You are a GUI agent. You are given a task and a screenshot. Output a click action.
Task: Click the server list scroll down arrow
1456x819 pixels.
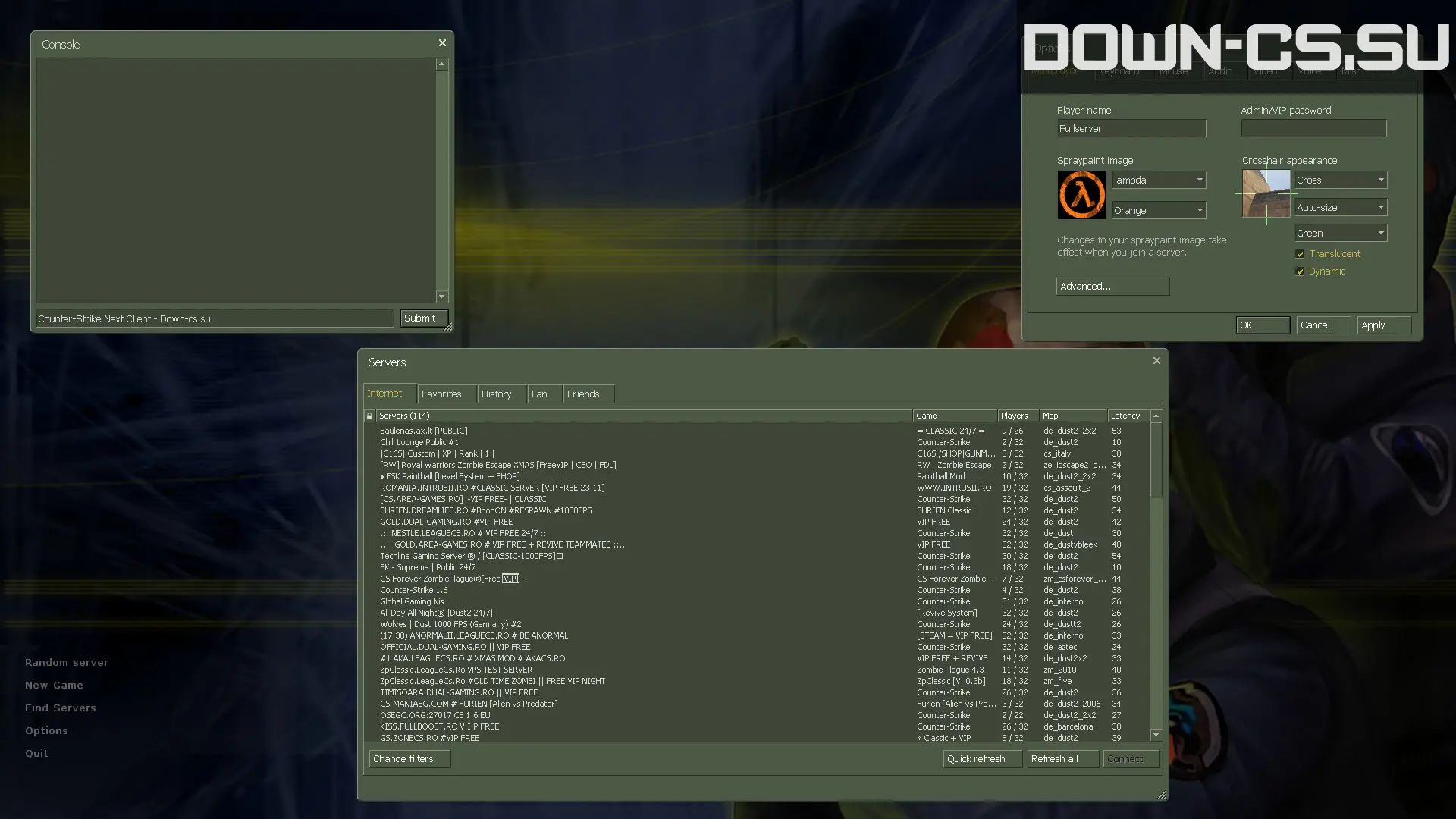(x=1156, y=735)
